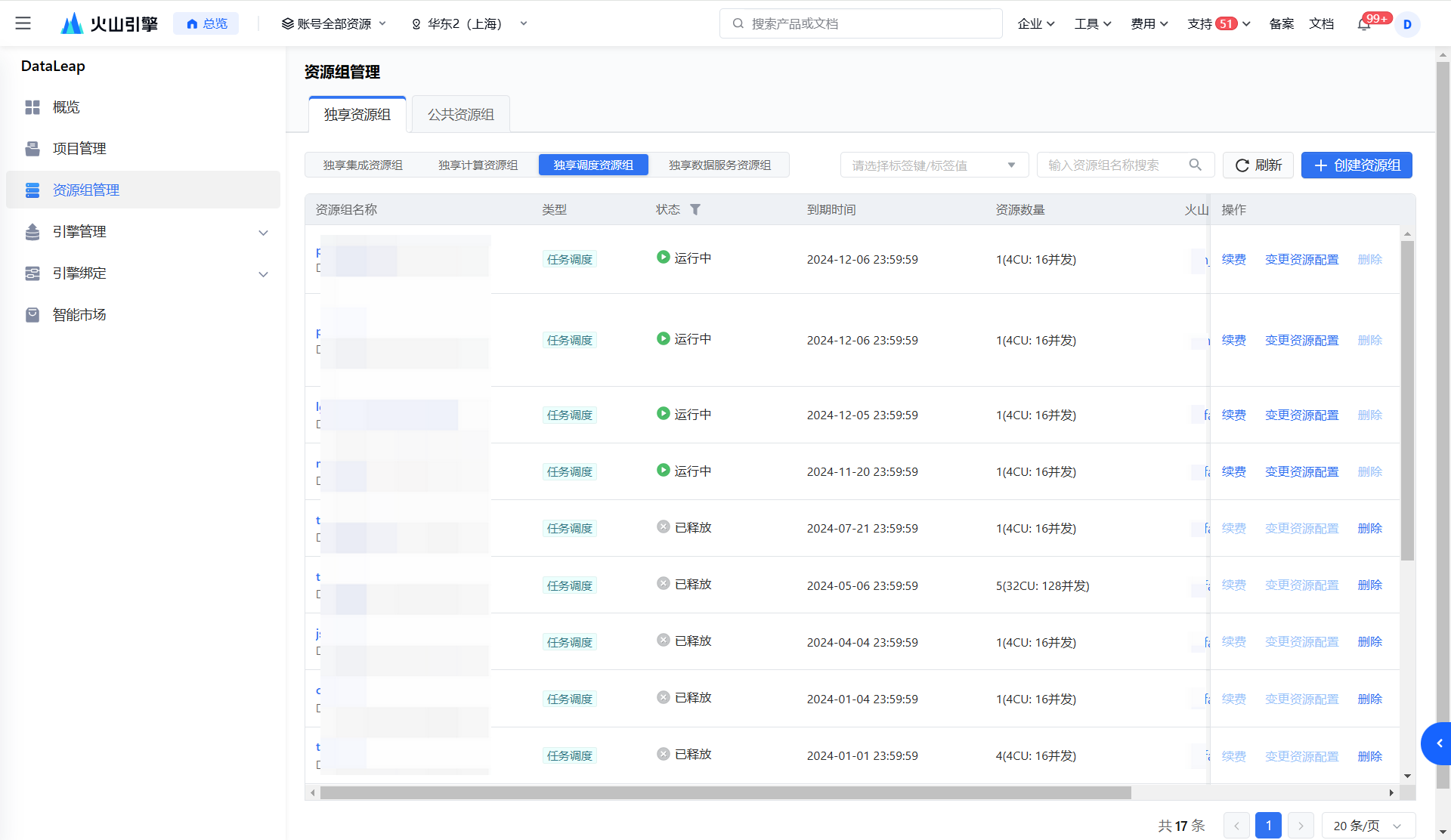Expand the 华东2（上海）region selector
The width and height of the screenshot is (1451, 840).
pos(469,23)
